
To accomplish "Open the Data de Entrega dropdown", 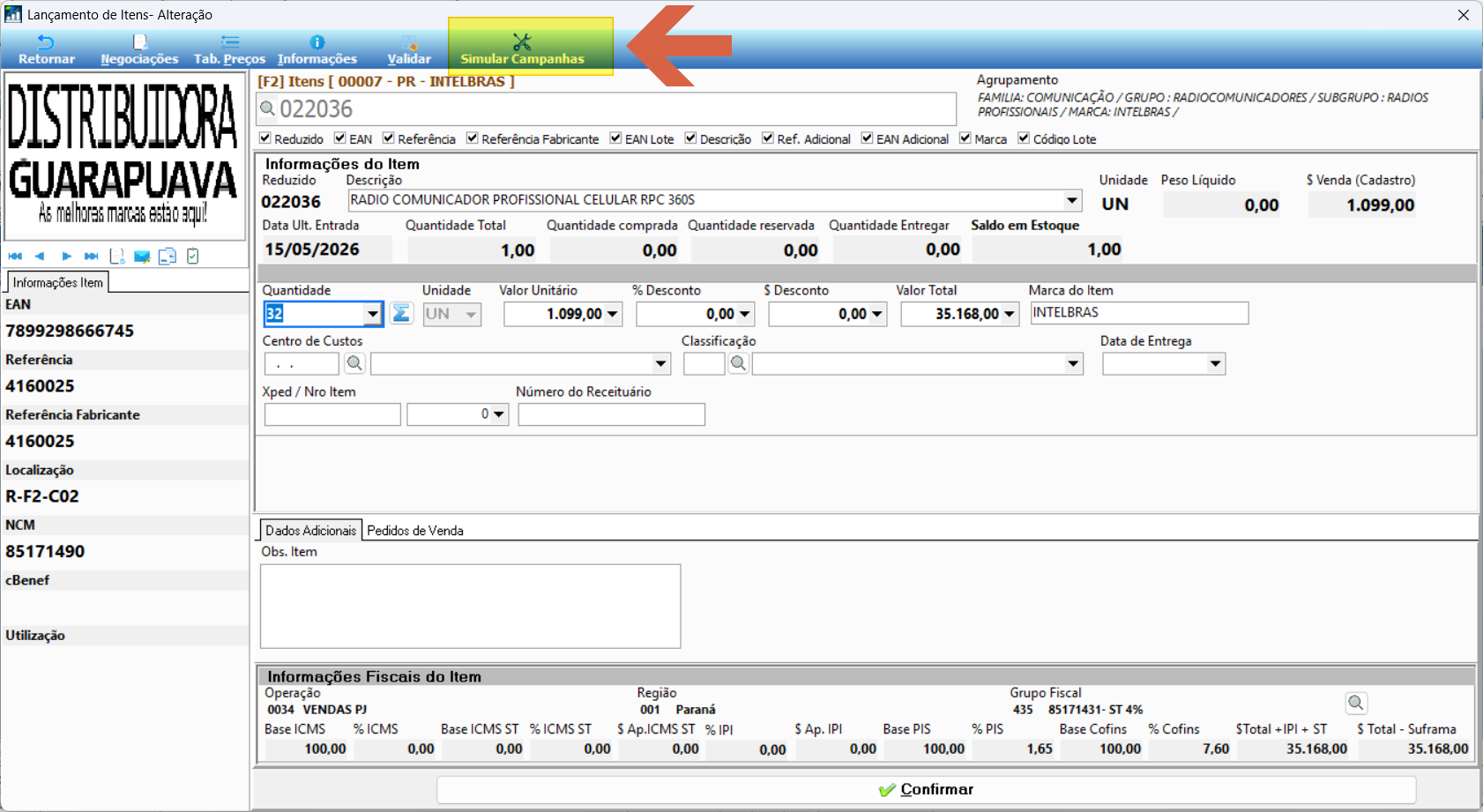I will click(1216, 364).
